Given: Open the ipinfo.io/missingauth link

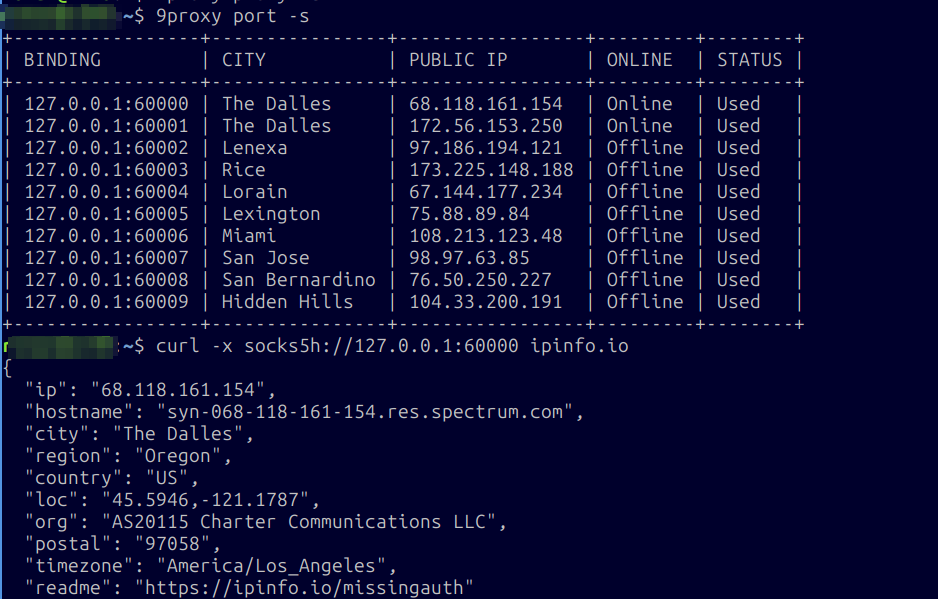Looking at the screenshot, I should 304,588.
